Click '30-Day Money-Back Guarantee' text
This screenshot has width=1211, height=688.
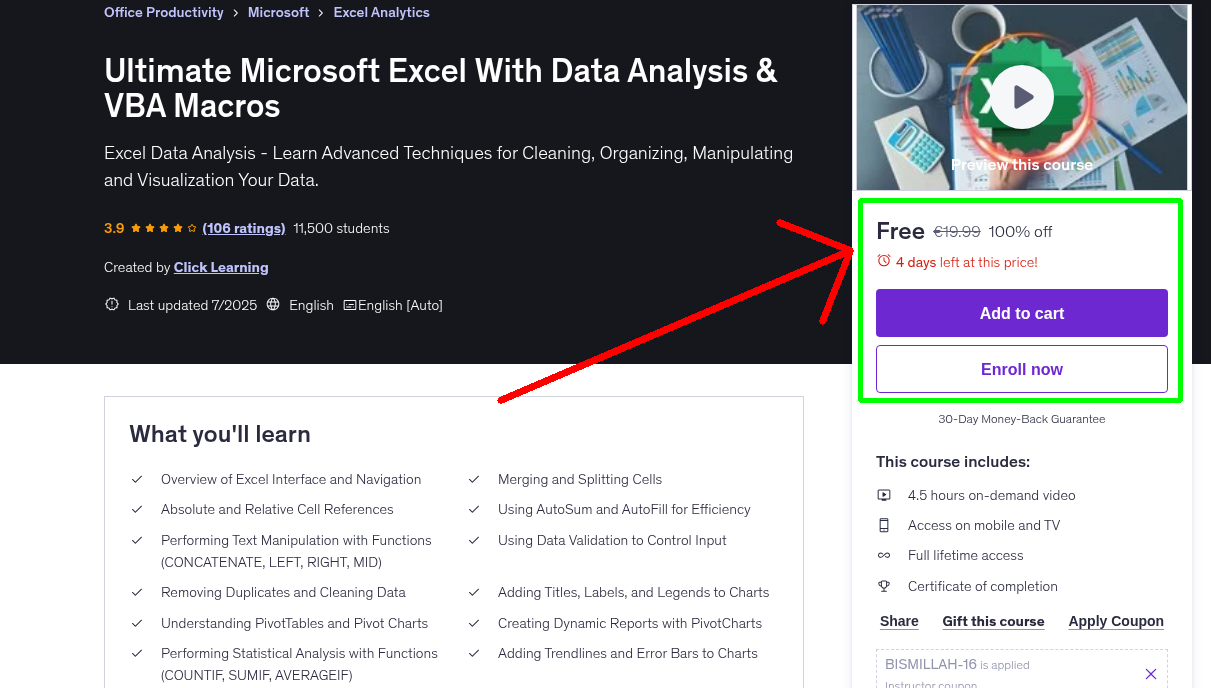[1022, 419]
